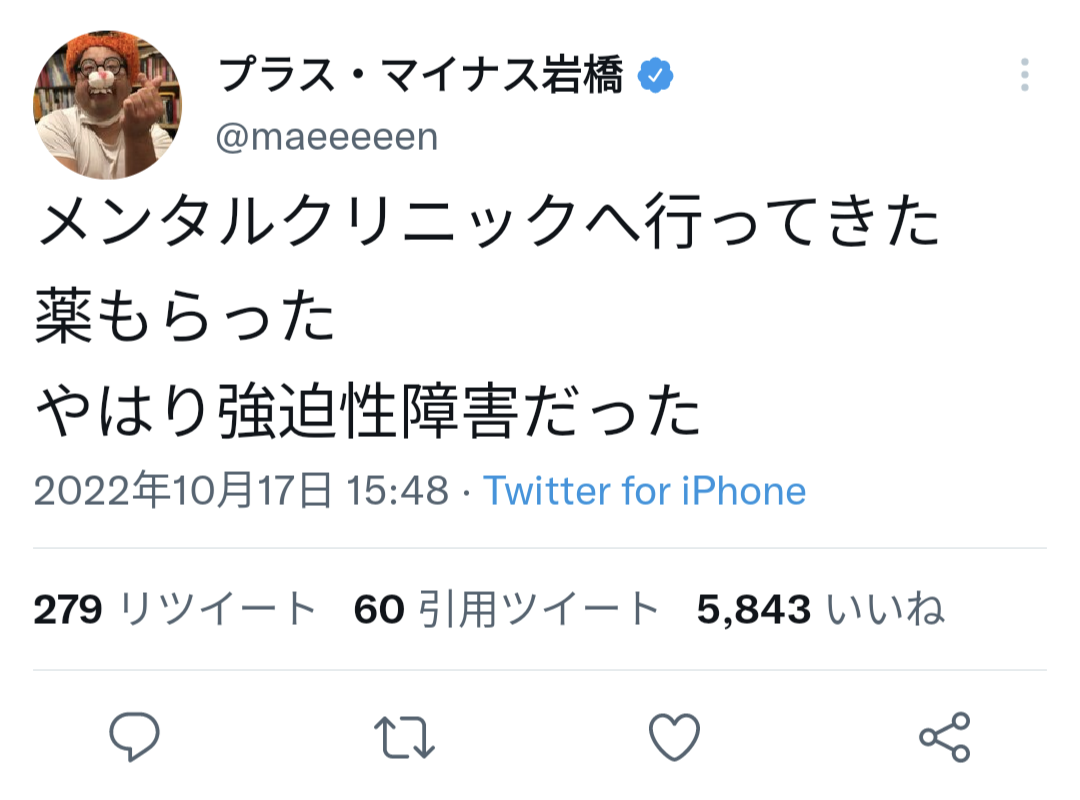This screenshot has height=800, width=1080.
Task: Open the share icon options
Action: tap(945, 737)
